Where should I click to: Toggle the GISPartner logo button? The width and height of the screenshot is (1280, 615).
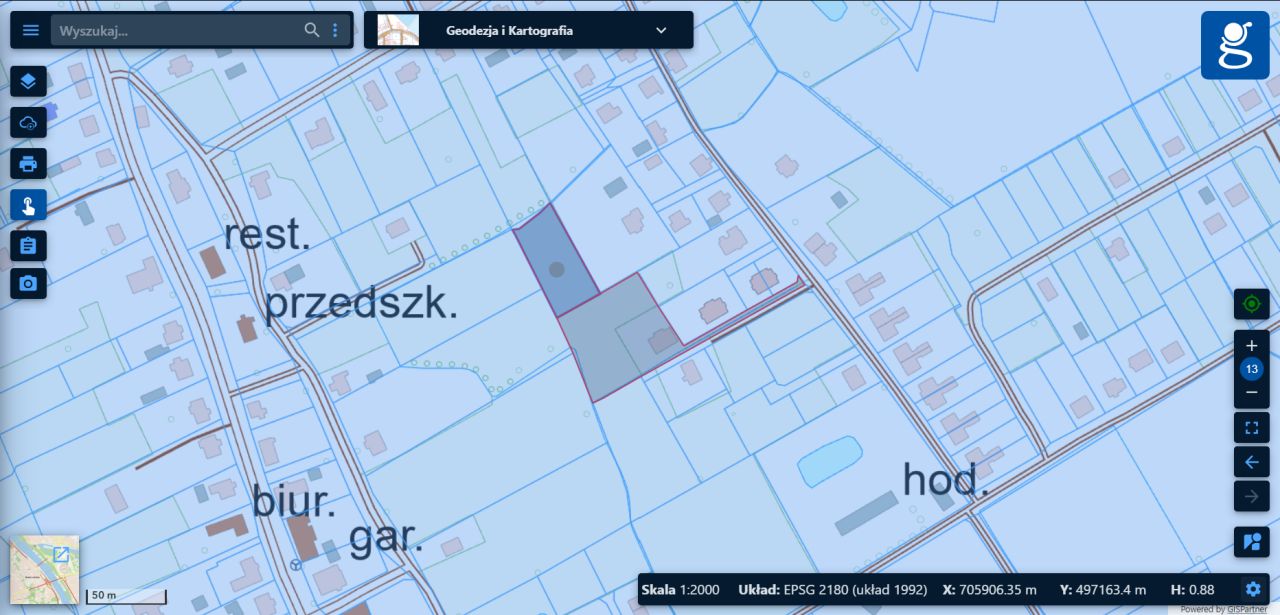pyautogui.click(x=1235, y=45)
